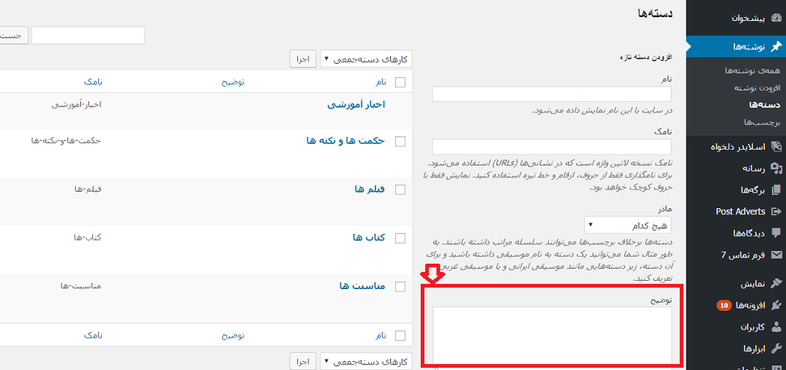Click the Plugins (افزونه‌ها) plug icon
This screenshot has height=370, width=786.
(x=776, y=305)
